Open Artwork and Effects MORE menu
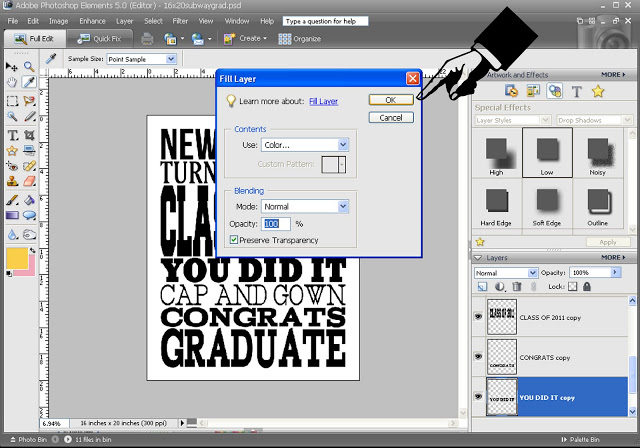This screenshot has height=448, width=640. click(613, 75)
